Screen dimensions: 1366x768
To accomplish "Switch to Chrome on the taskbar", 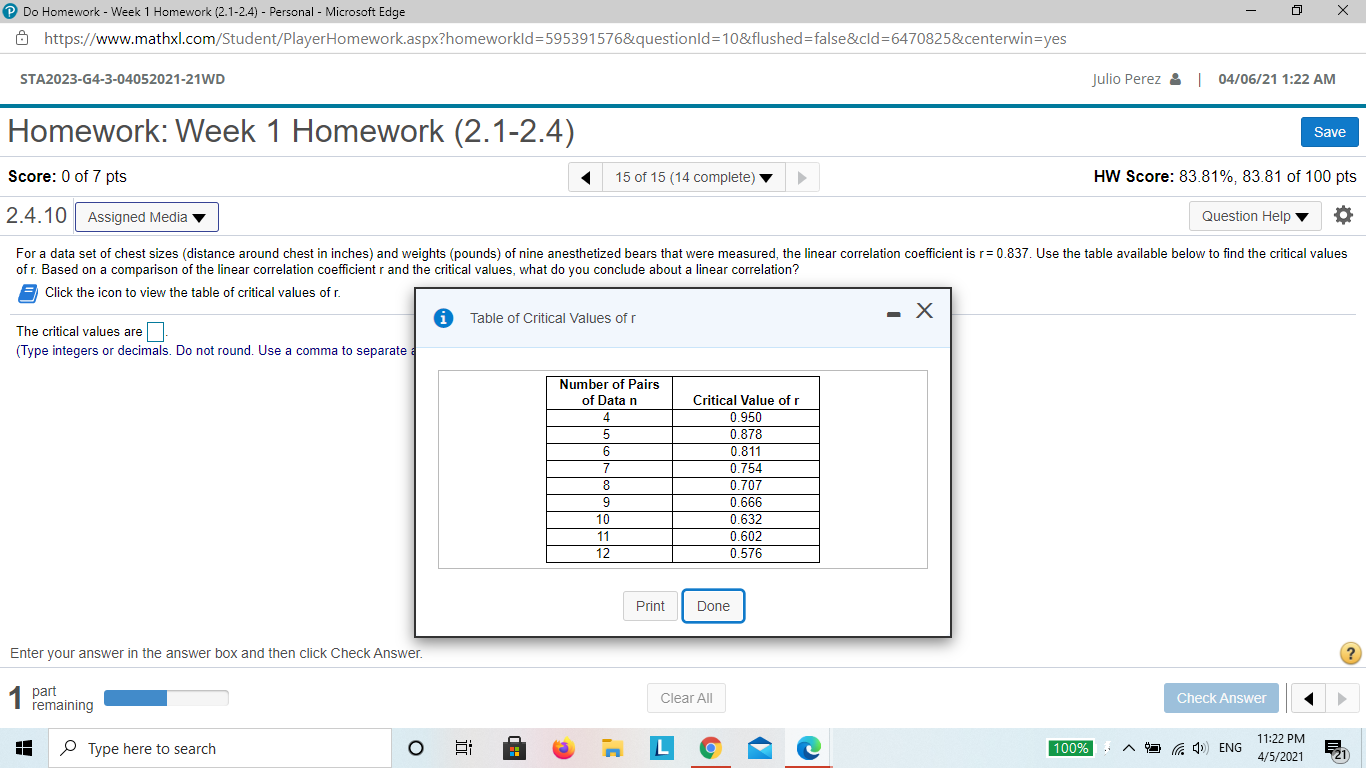I will click(x=709, y=748).
